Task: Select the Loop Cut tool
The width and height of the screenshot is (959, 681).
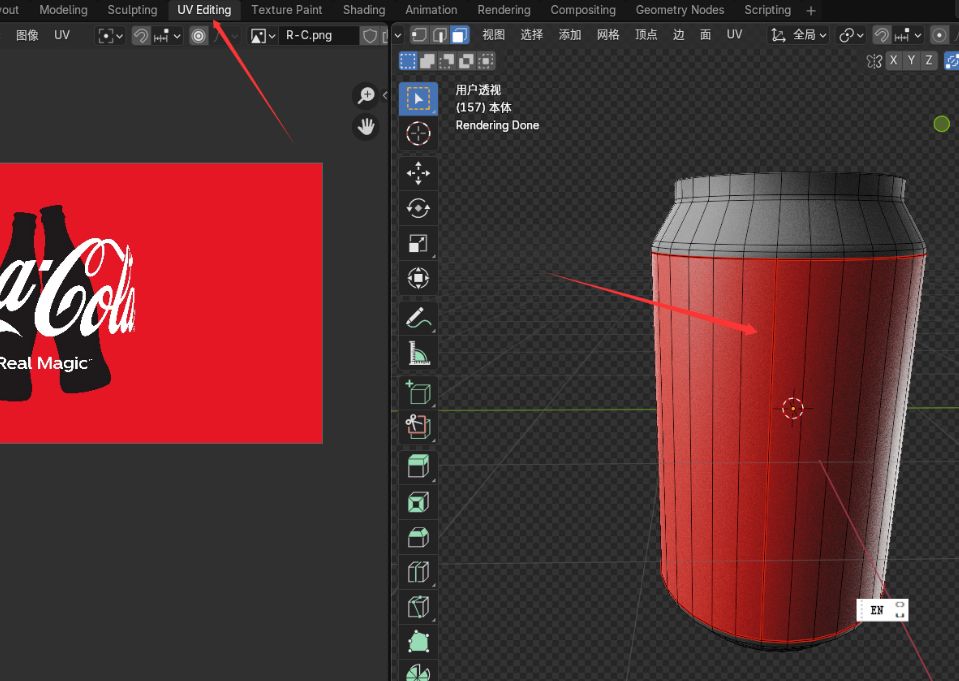Action: (x=418, y=571)
